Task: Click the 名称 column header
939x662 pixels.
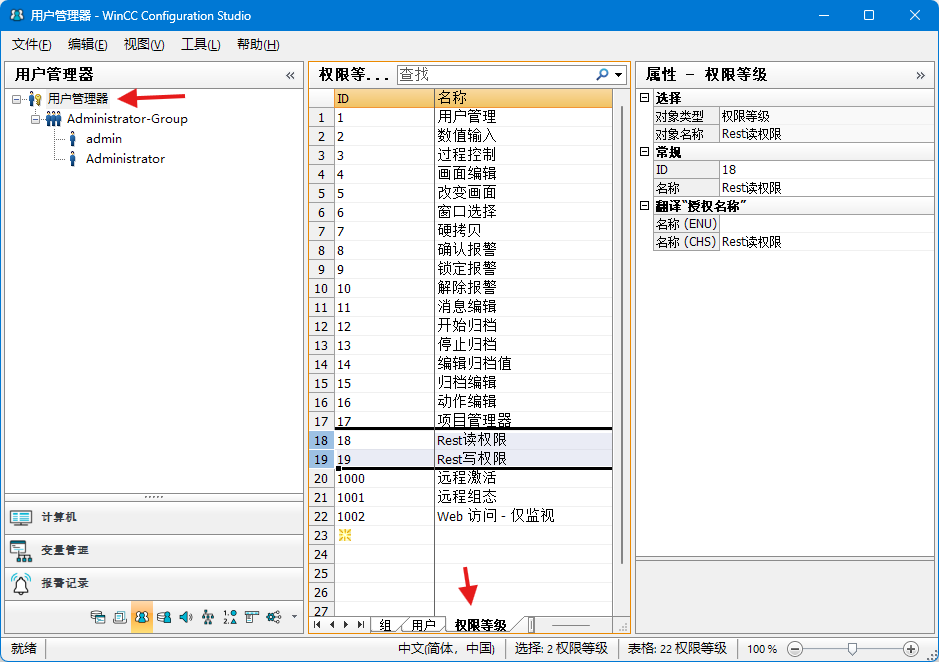Action: pos(523,98)
